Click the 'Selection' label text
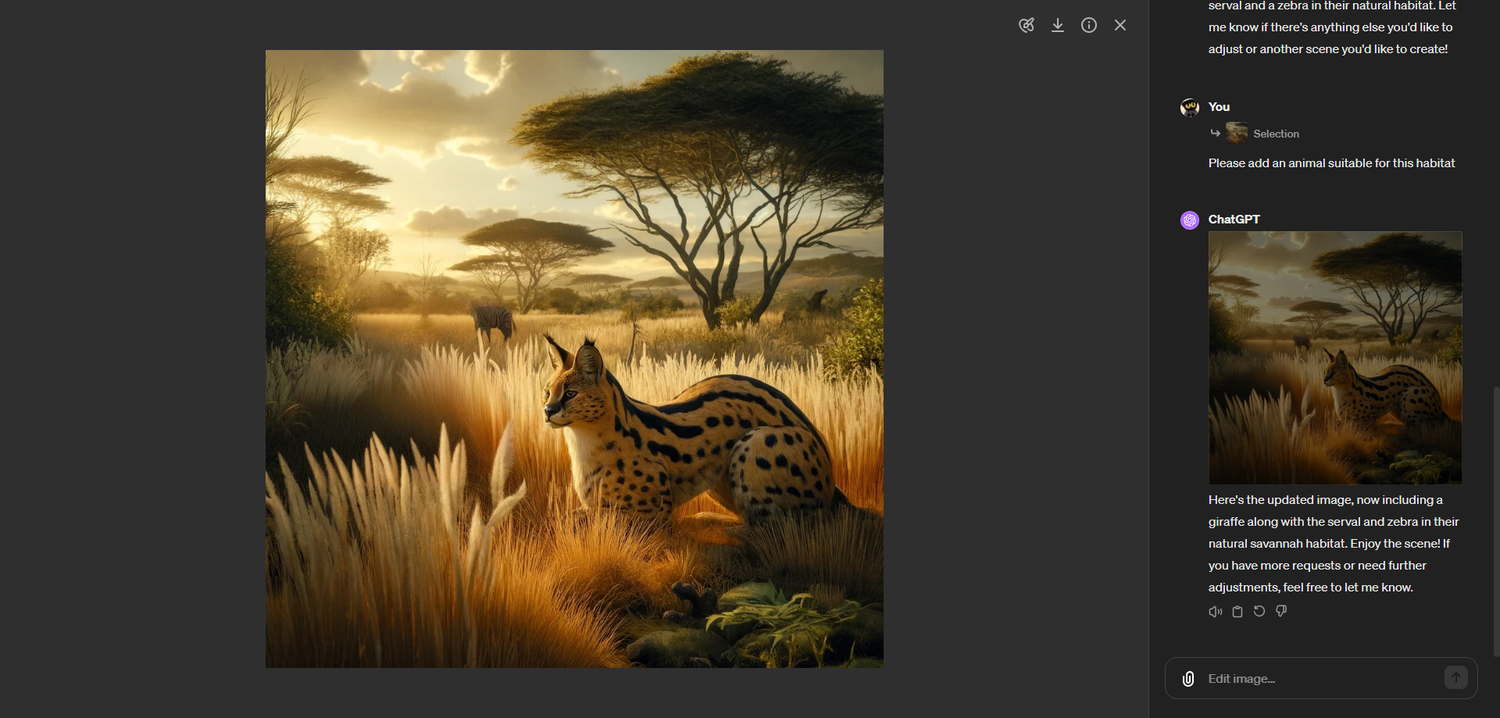The height and width of the screenshot is (718, 1500). coord(1276,134)
